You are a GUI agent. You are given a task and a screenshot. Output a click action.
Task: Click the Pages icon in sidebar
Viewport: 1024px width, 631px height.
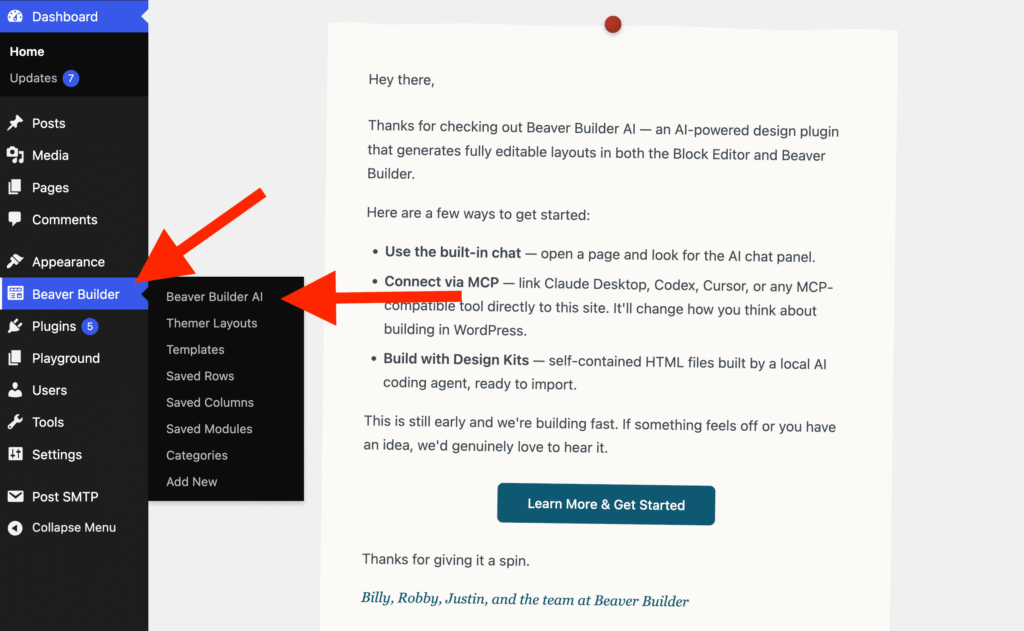coord(15,187)
